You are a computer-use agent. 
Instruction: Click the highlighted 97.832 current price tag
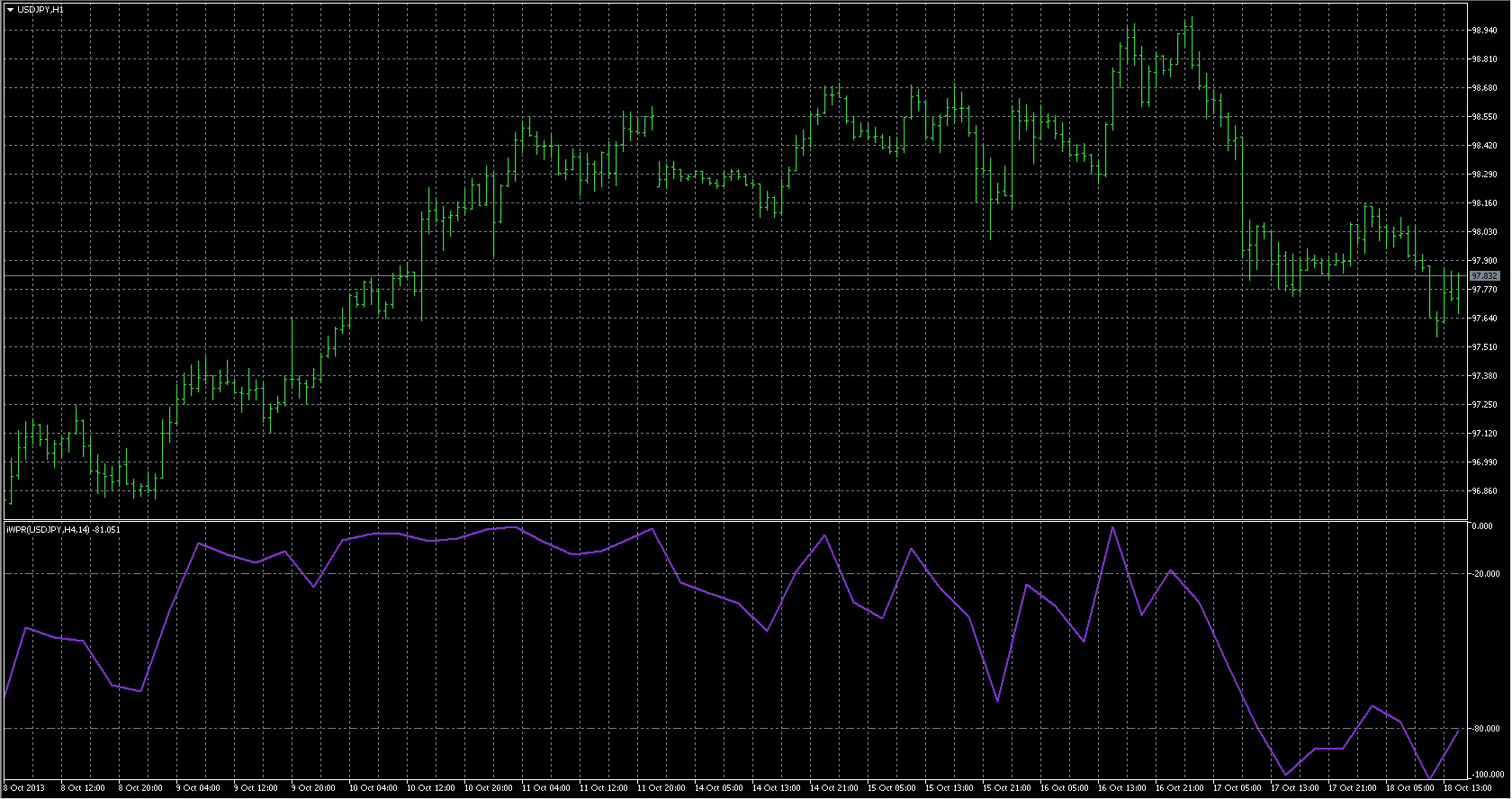tap(1484, 275)
